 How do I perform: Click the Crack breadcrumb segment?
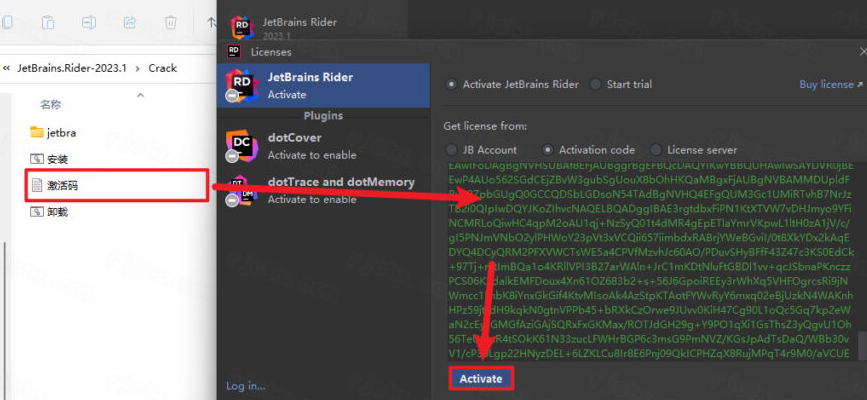click(x=163, y=68)
